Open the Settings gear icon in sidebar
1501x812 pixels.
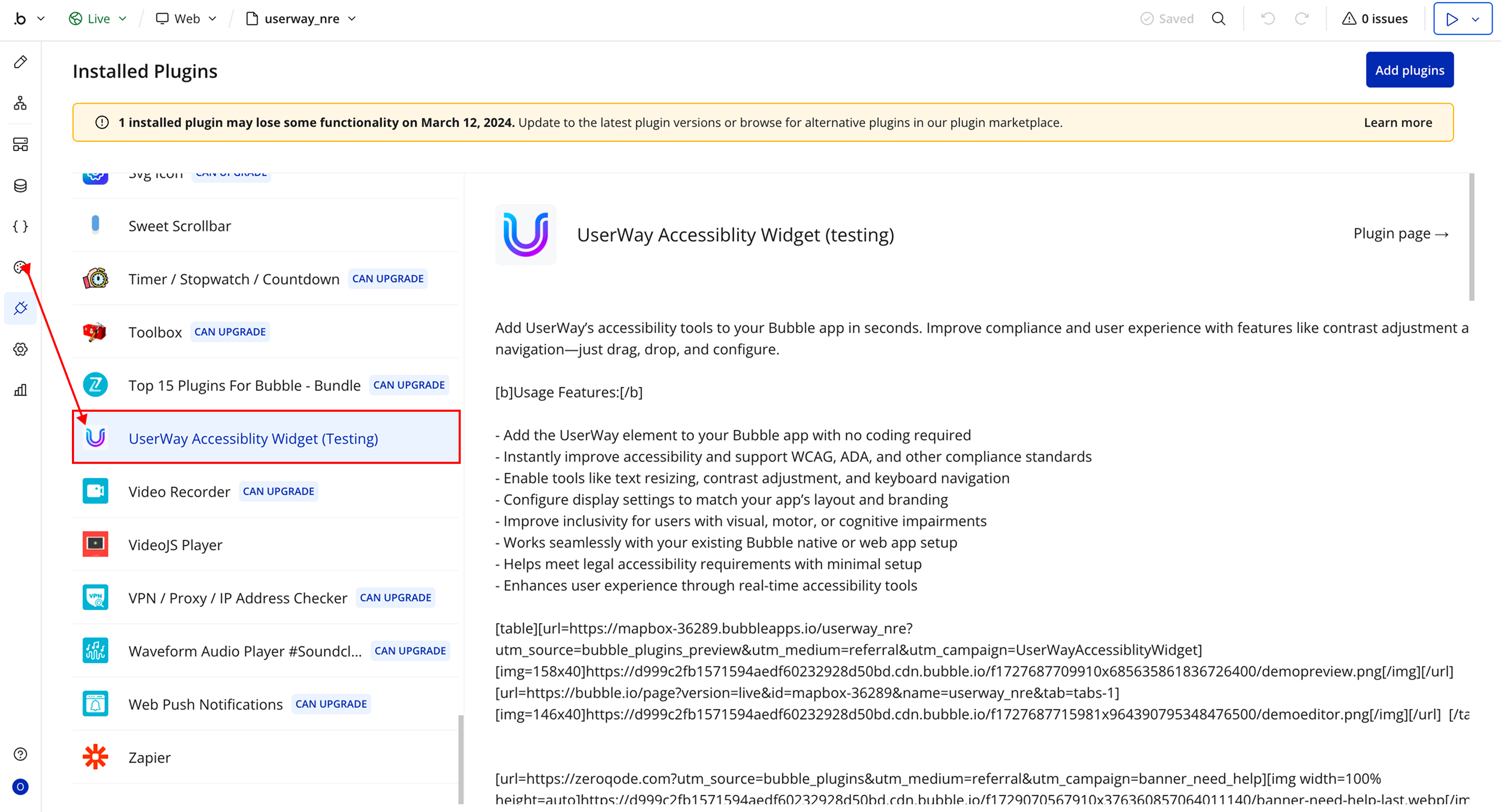tap(20, 349)
